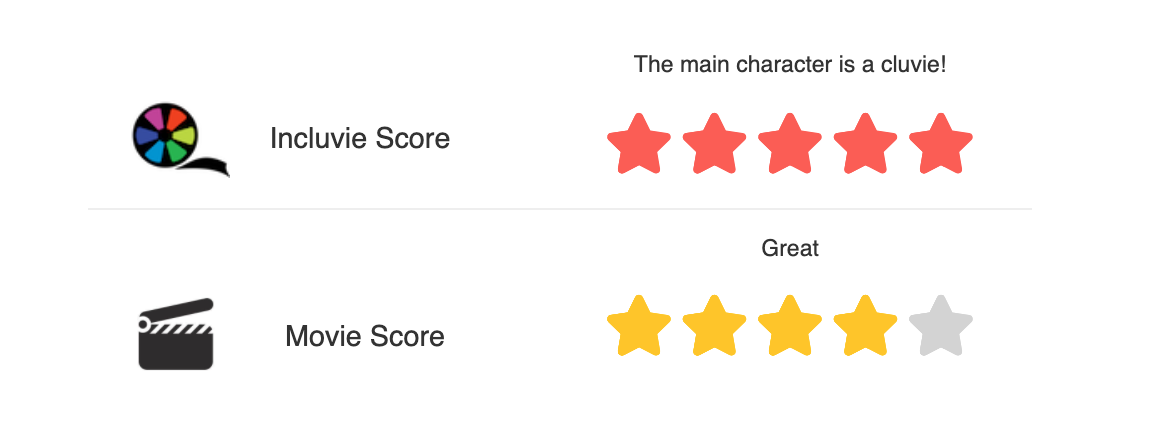Rate Incluvie Score five stars
The height and width of the screenshot is (434, 1156).
click(x=941, y=144)
